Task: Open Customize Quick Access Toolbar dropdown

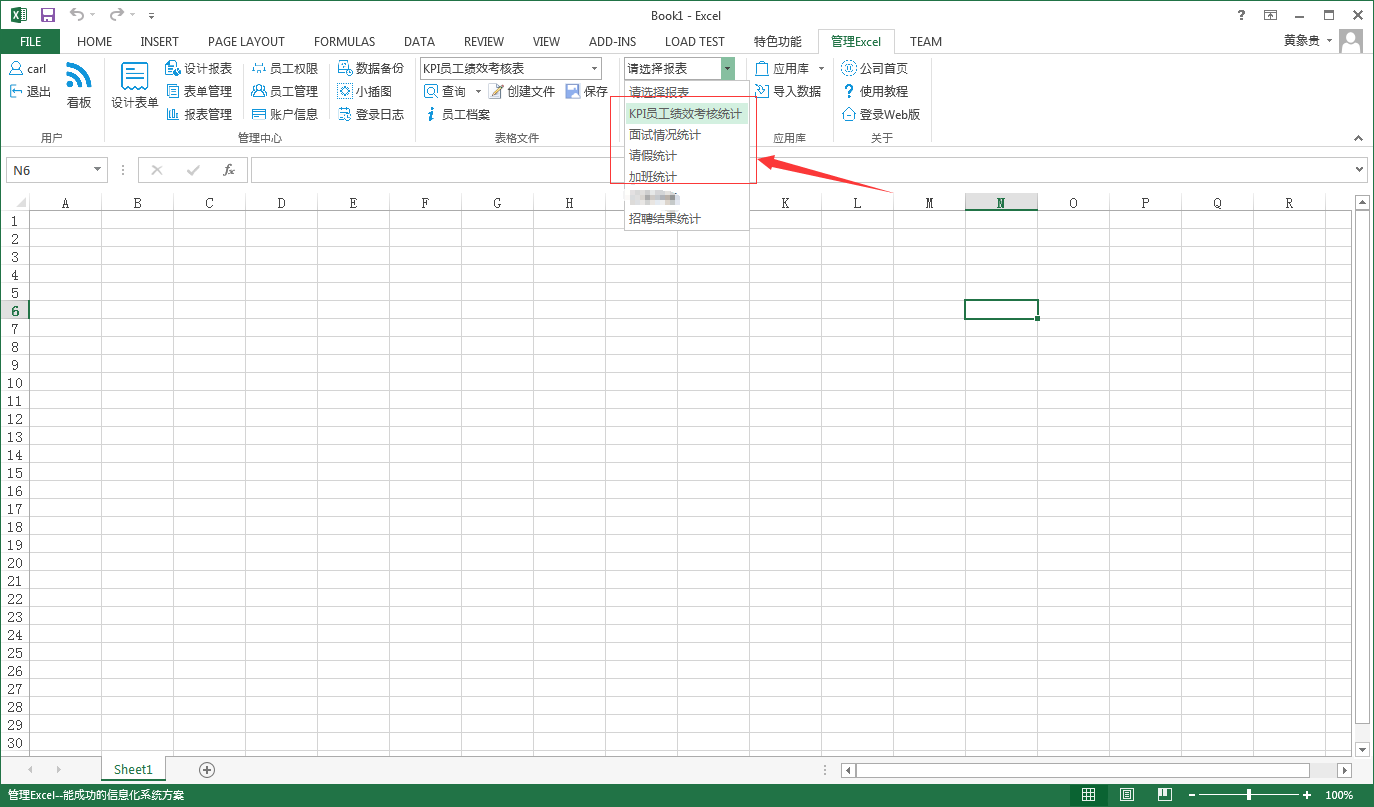Action: pos(151,15)
